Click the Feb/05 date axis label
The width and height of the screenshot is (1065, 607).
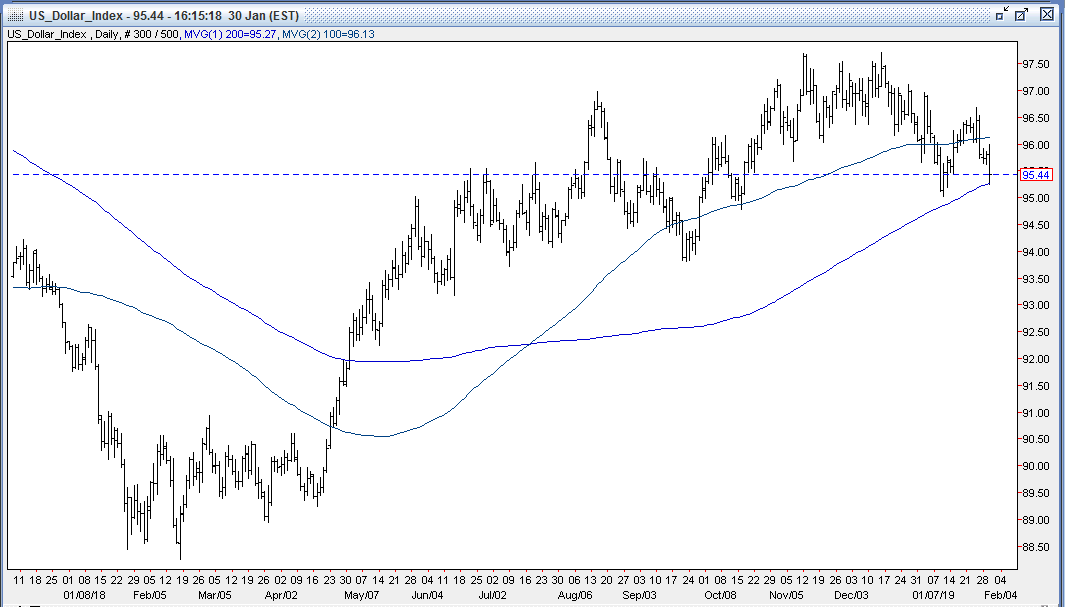pyautogui.click(x=149, y=595)
